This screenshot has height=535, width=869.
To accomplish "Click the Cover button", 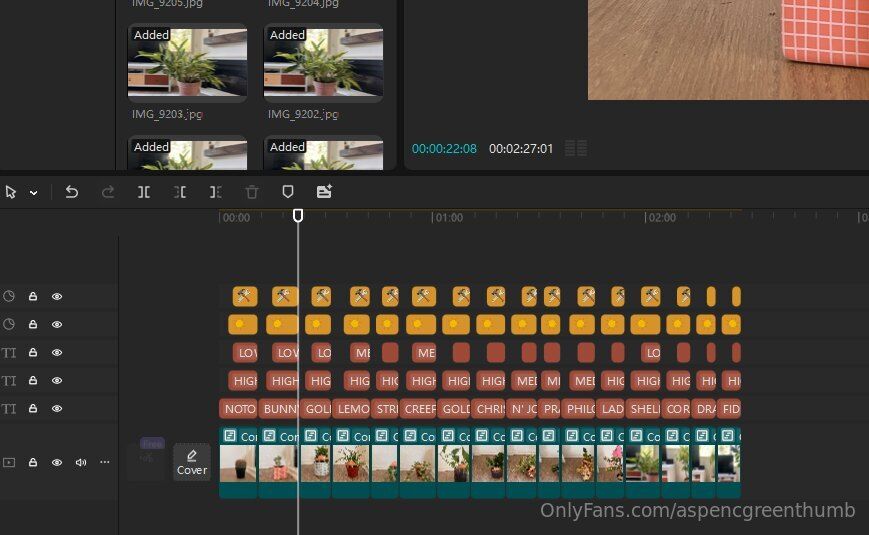I will click(x=192, y=462).
